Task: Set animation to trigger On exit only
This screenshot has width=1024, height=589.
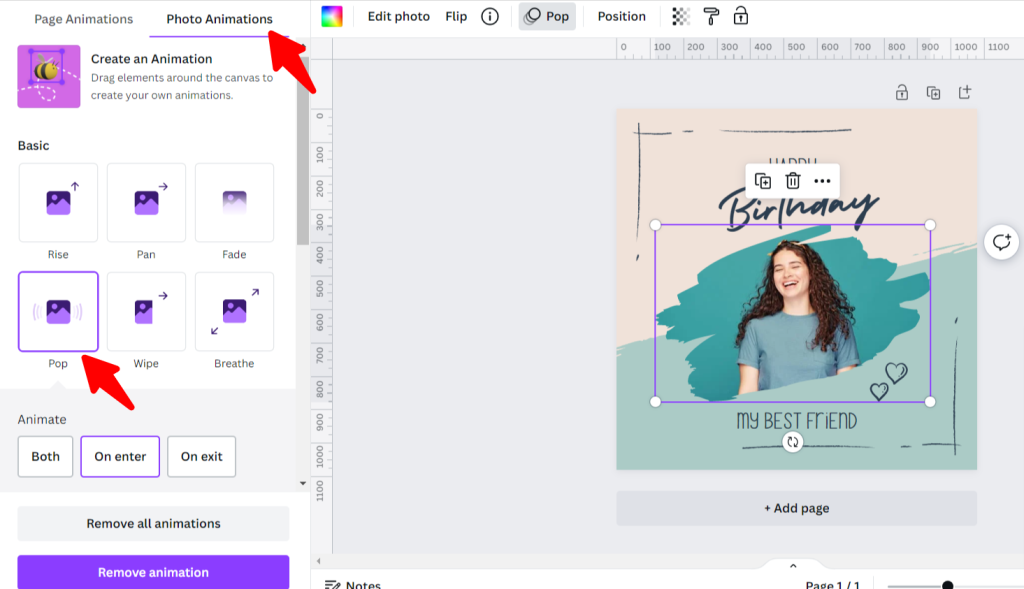Action: click(x=201, y=456)
